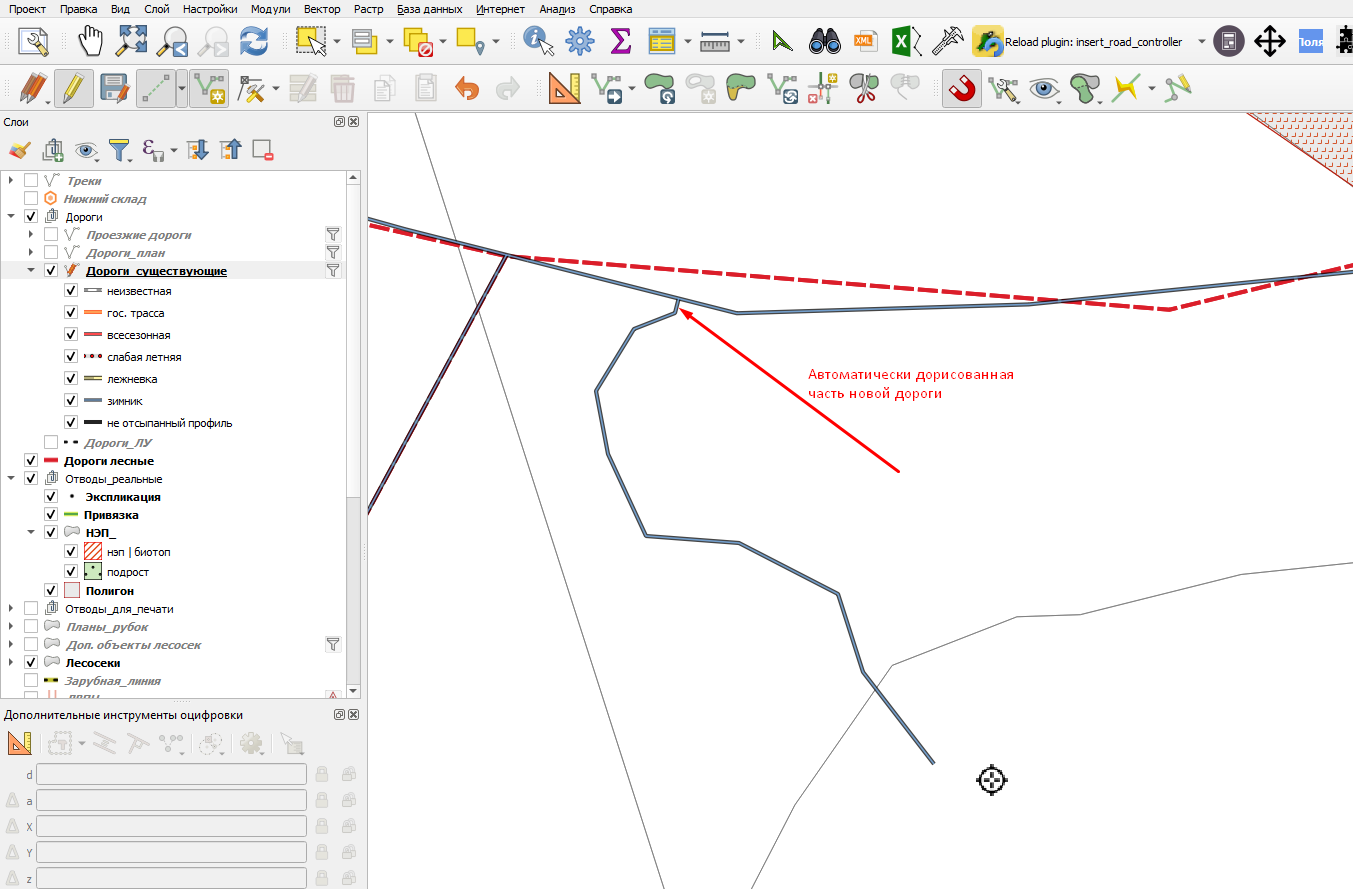Expand the Отводы_для_печати group
This screenshot has height=889, width=1353.
(x=11, y=608)
